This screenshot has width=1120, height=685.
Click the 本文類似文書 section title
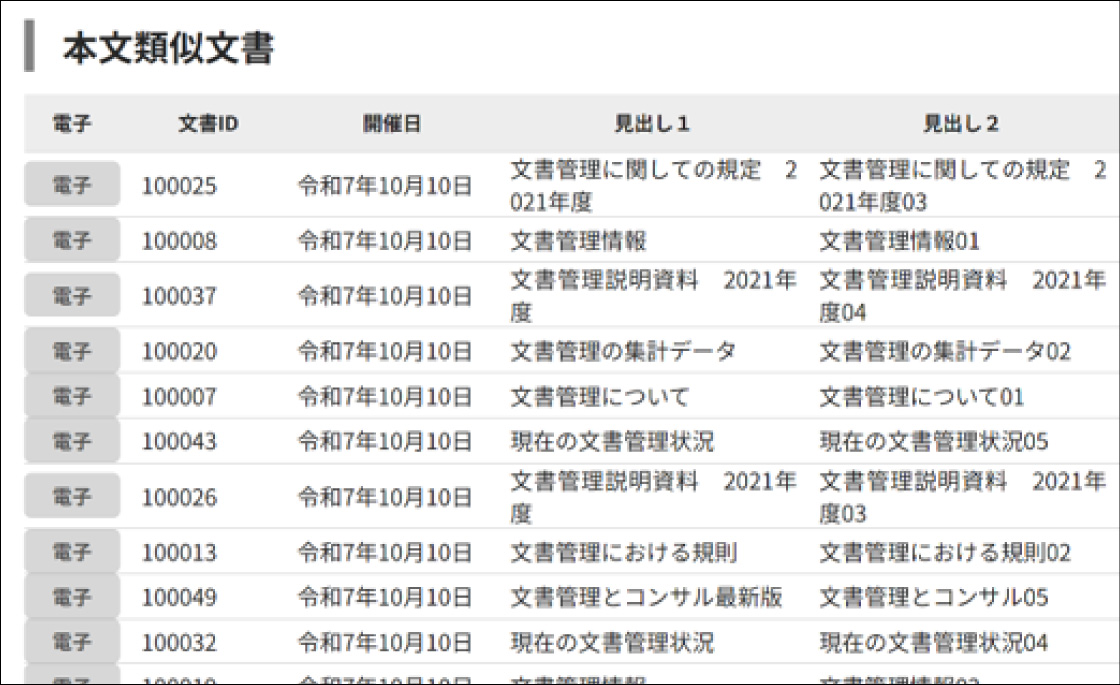[169, 48]
